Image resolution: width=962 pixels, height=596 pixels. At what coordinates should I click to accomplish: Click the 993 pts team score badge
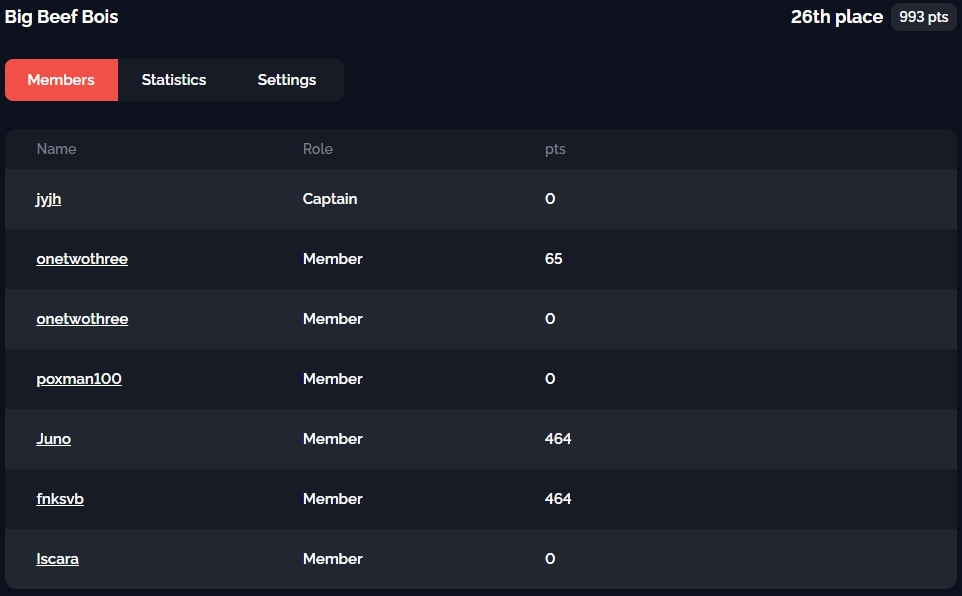pos(923,17)
